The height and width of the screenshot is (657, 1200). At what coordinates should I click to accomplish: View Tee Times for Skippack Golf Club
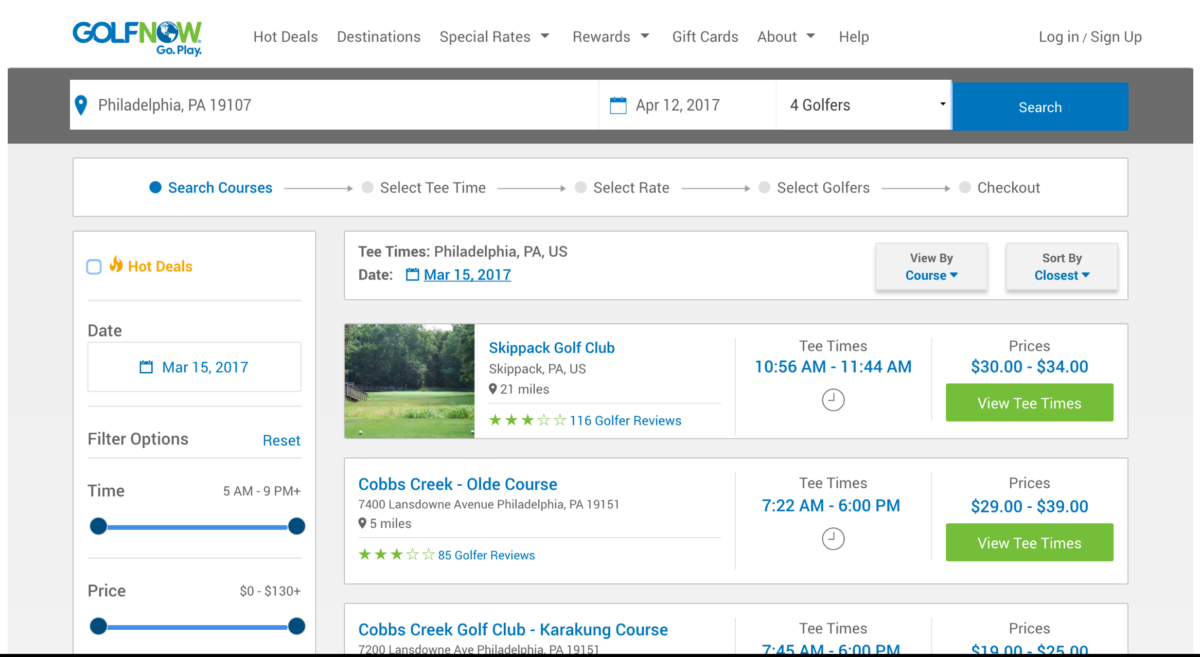1029,403
